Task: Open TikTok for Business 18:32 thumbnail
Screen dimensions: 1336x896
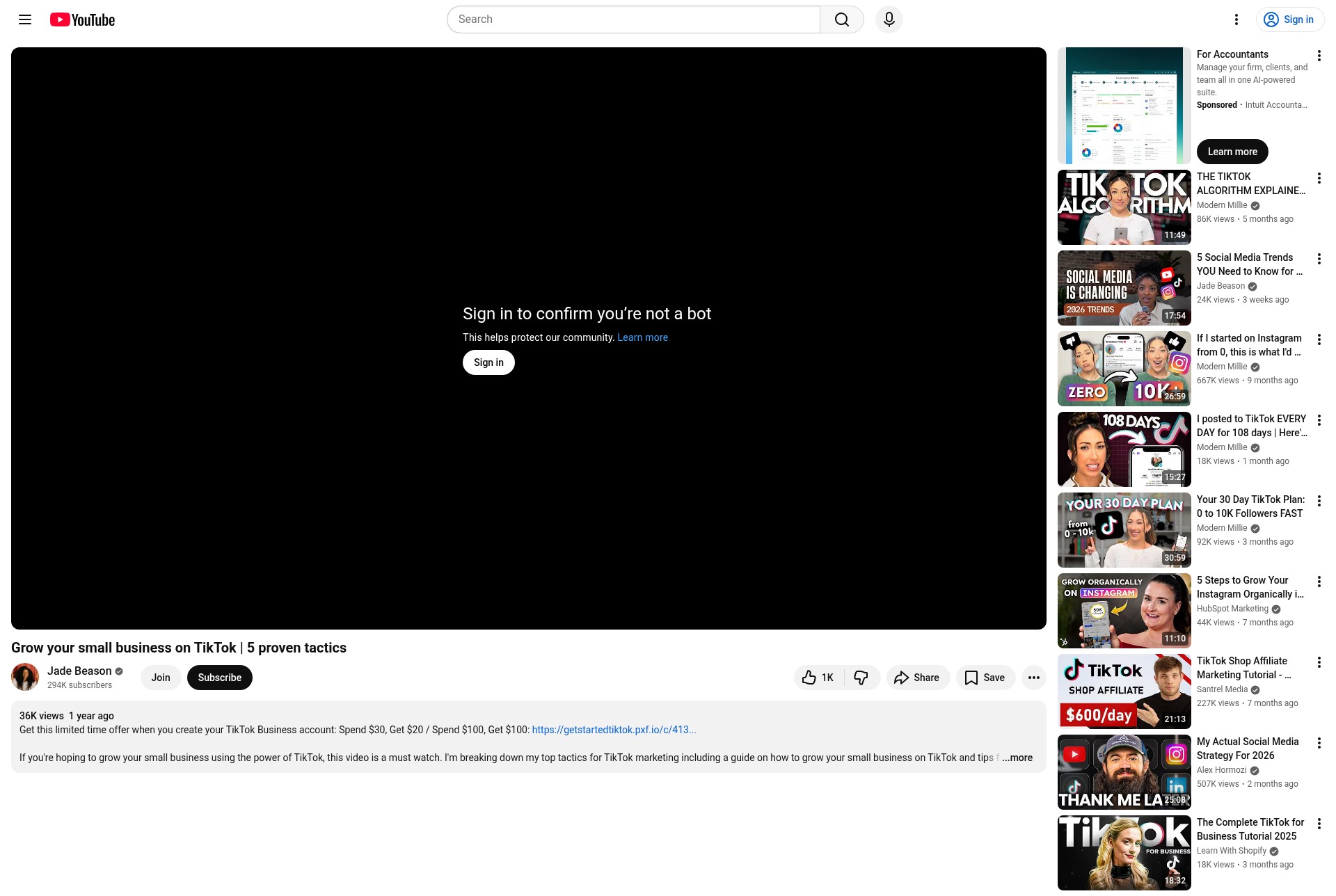Action: pyautogui.click(x=1124, y=853)
